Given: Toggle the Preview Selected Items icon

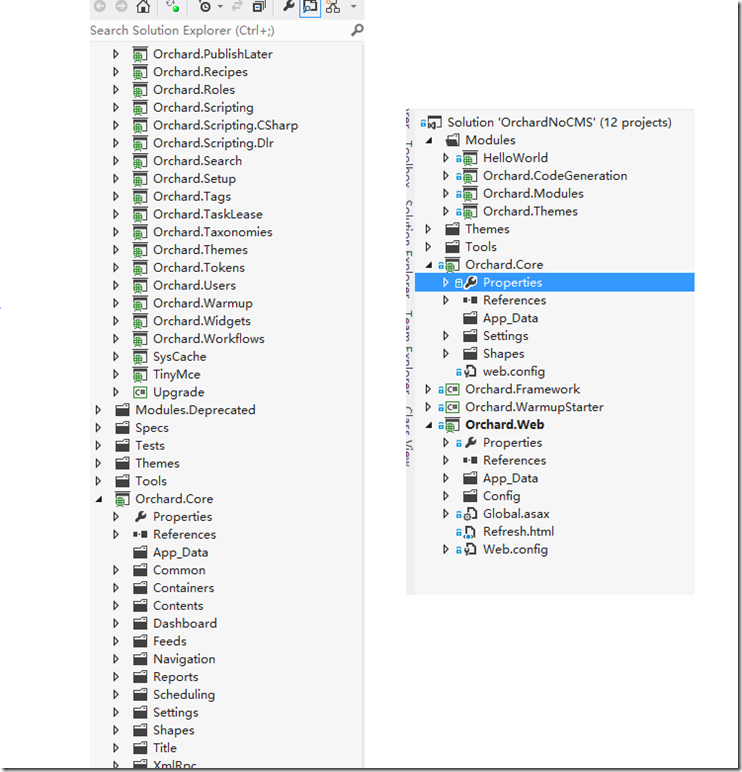Looking at the screenshot, I should pyautogui.click(x=310, y=6).
